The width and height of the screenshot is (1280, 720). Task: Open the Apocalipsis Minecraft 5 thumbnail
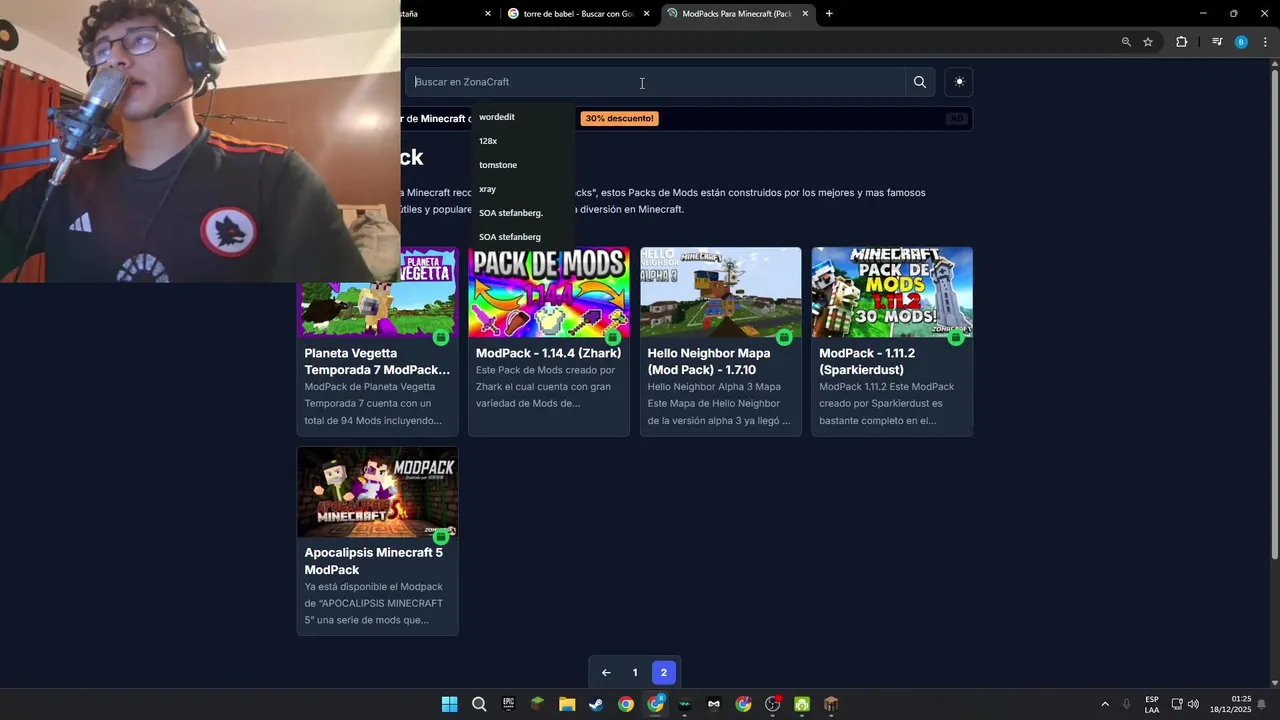coord(378,492)
